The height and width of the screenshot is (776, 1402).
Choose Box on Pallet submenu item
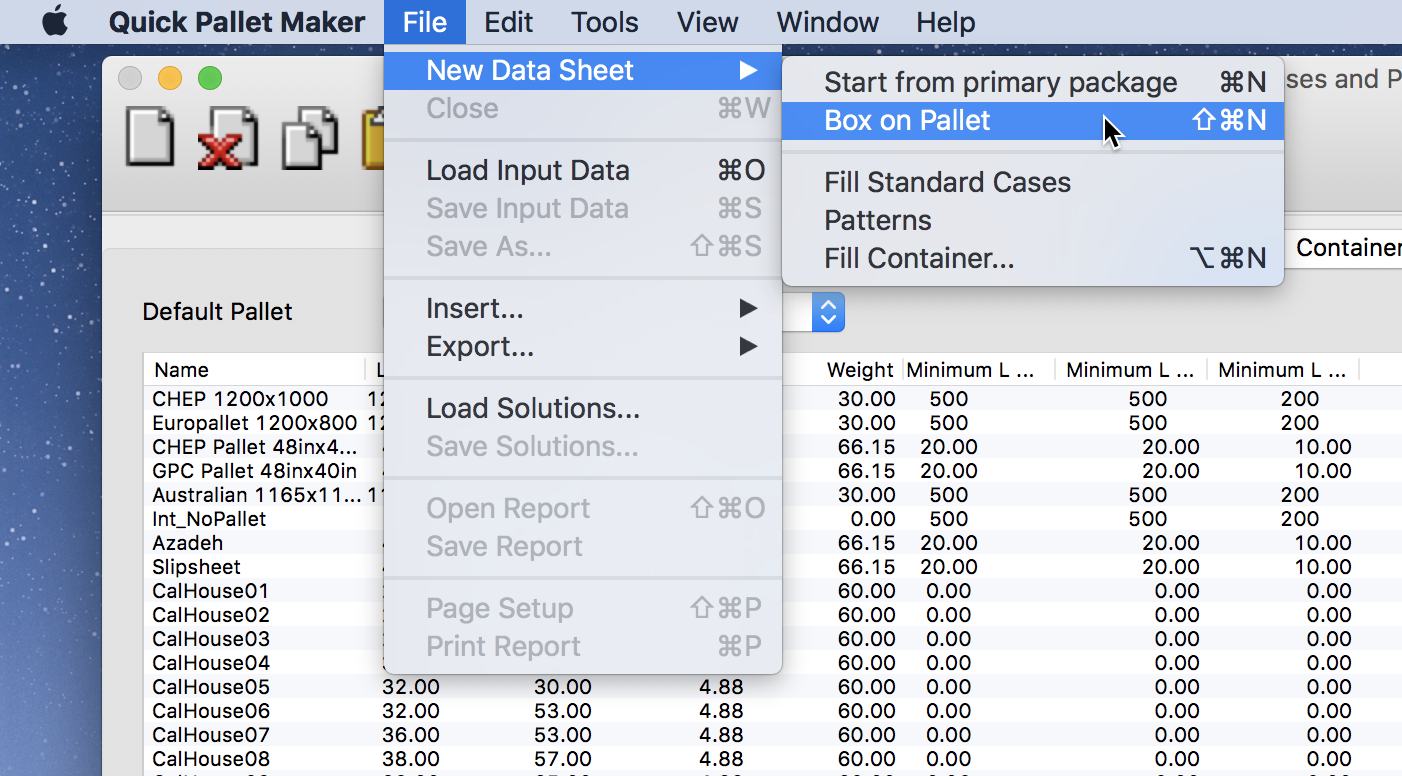(x=1033, y=120)
